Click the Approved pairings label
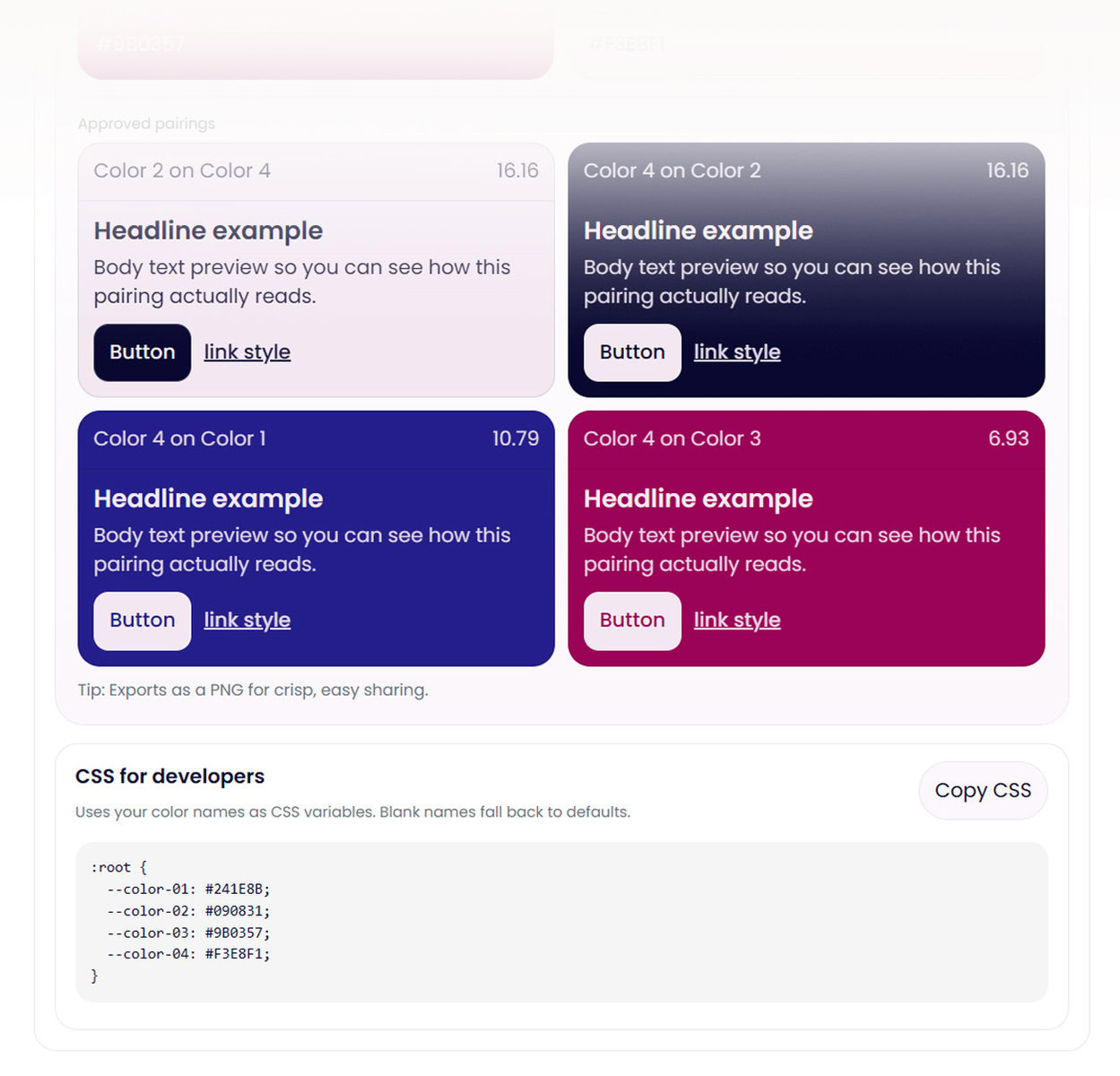 [x=146, y=124]
